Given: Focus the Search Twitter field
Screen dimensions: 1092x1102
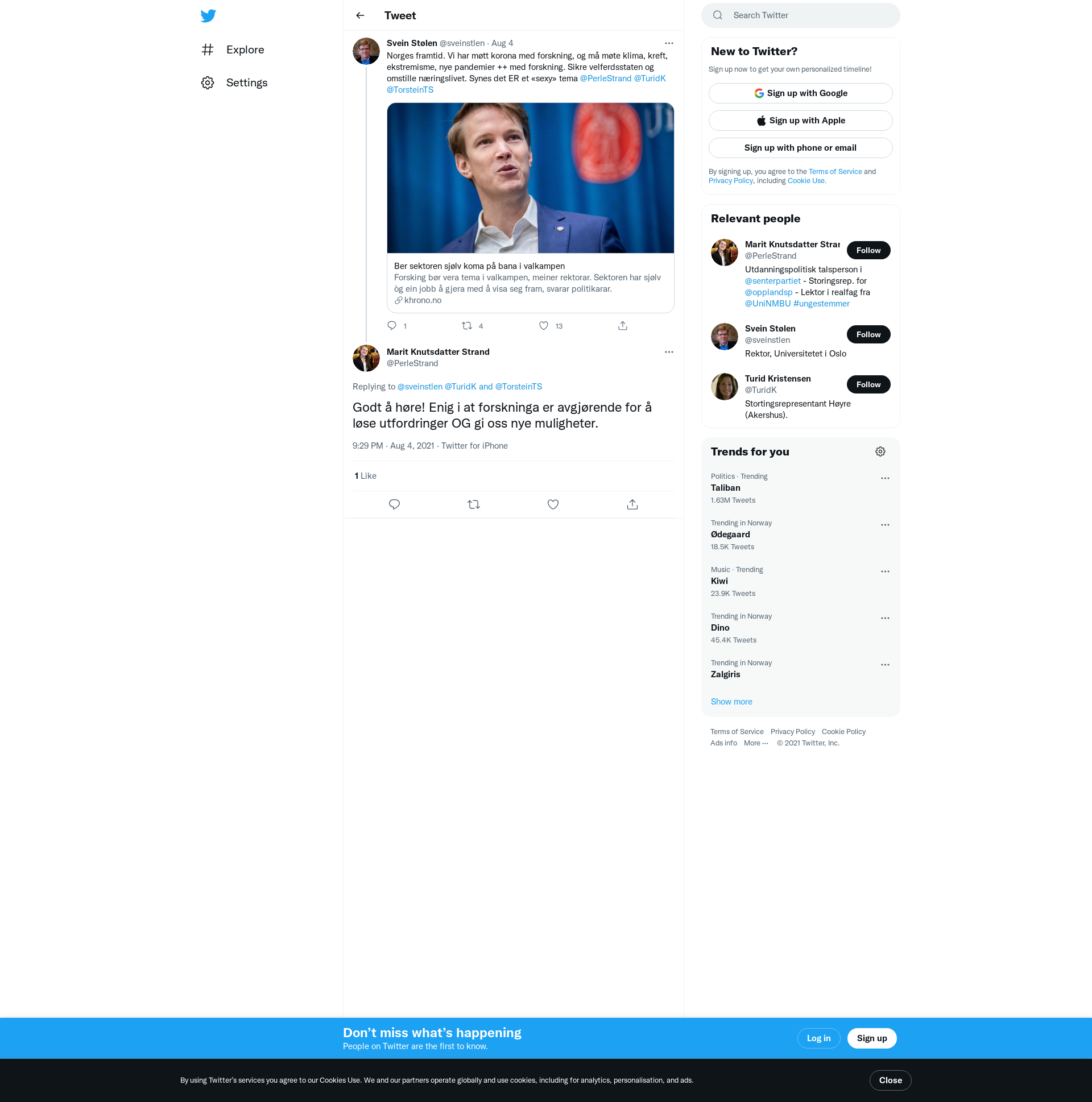Looking at the screenshot, I should (800, 15).
